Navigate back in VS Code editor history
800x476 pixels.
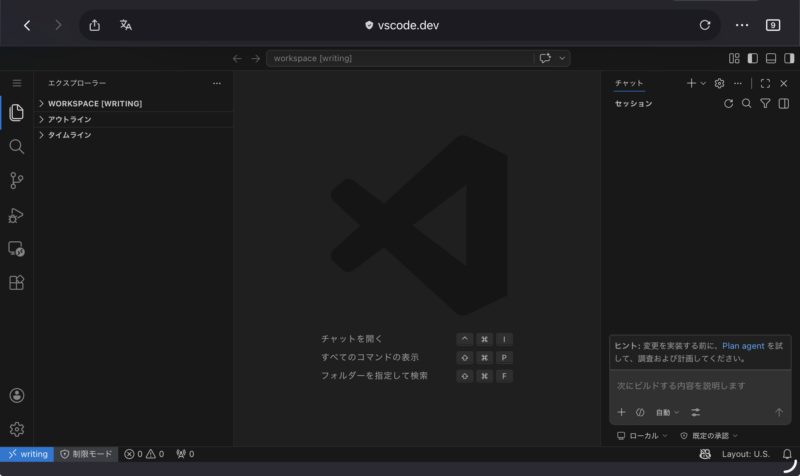237,59
